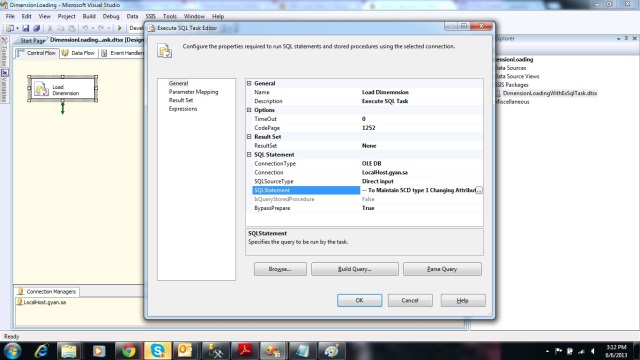Collapse the SQL Statement property group
The height and width of the screenshot is (360, 640).
point(249,155)
